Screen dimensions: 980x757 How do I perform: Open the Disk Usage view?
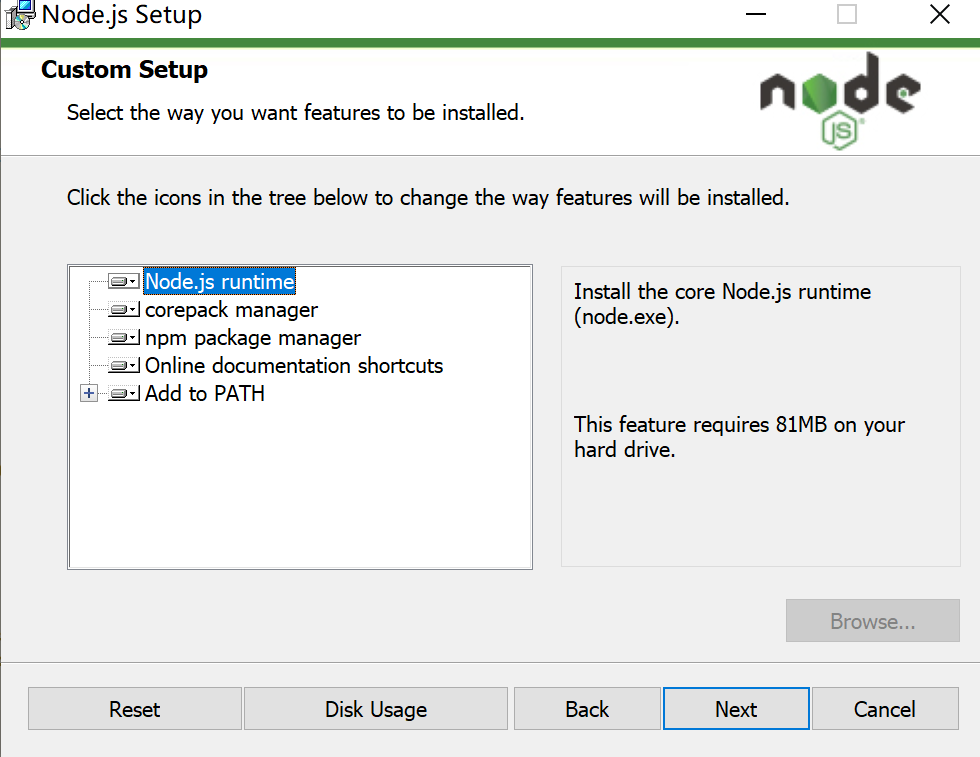375,709
